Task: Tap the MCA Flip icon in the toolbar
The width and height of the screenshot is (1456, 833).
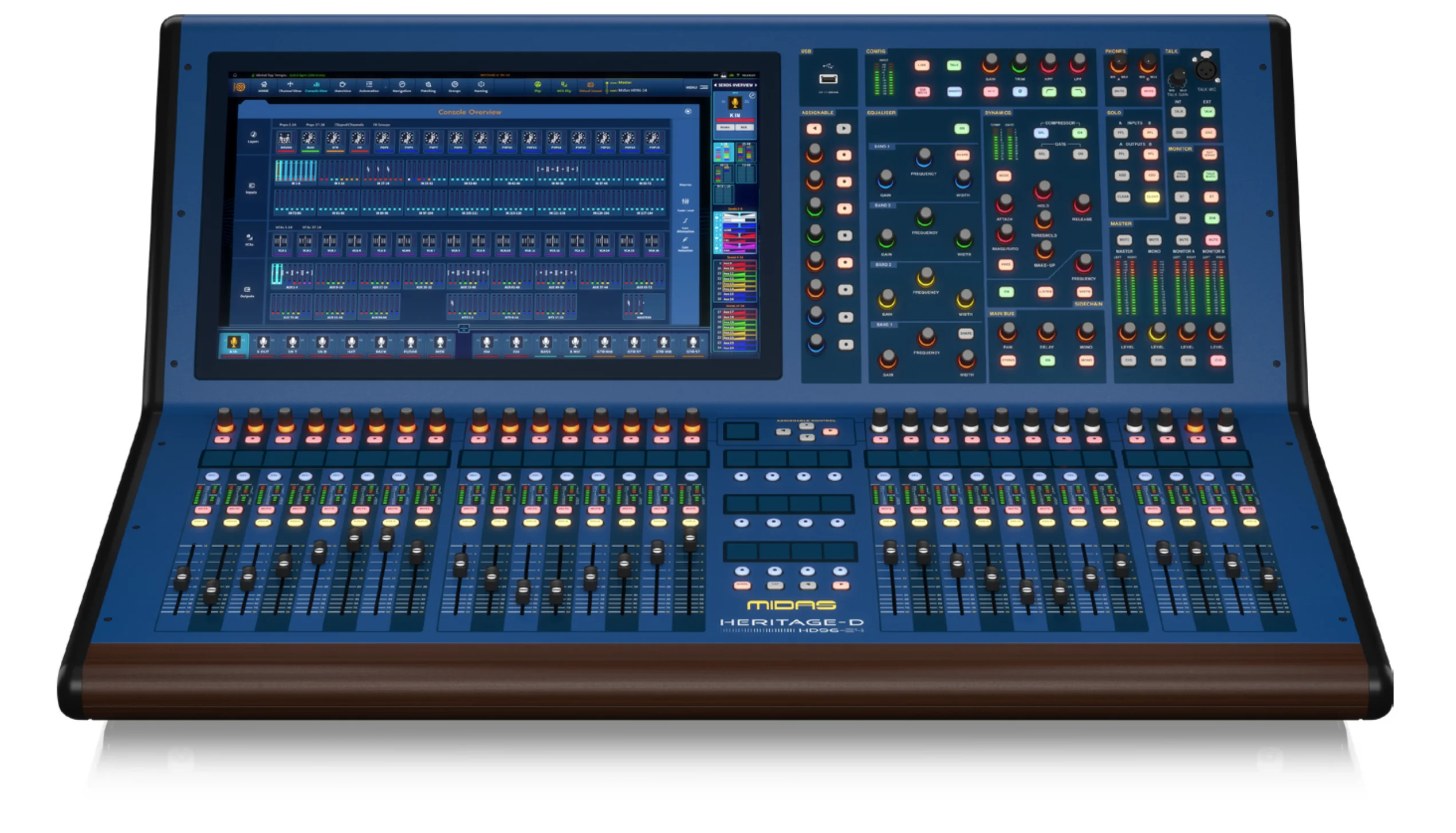Action: [x=564, y=87]
